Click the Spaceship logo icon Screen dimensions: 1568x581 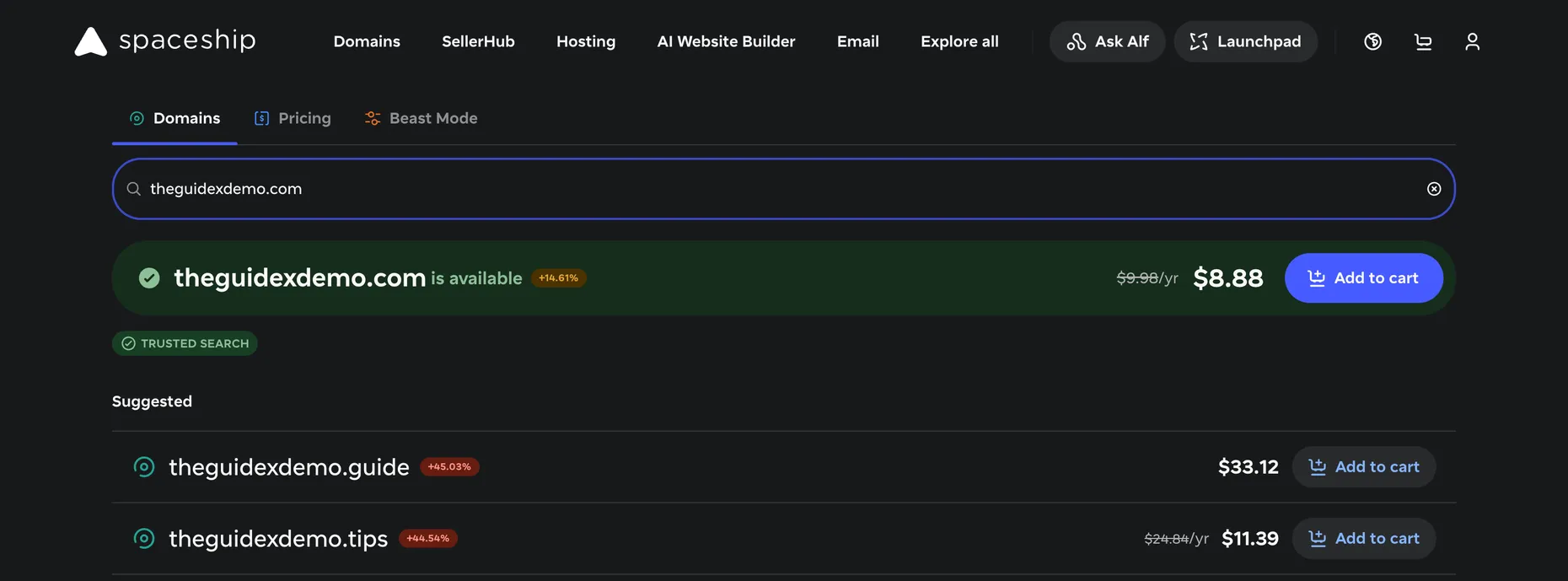[x=91, y=41]
